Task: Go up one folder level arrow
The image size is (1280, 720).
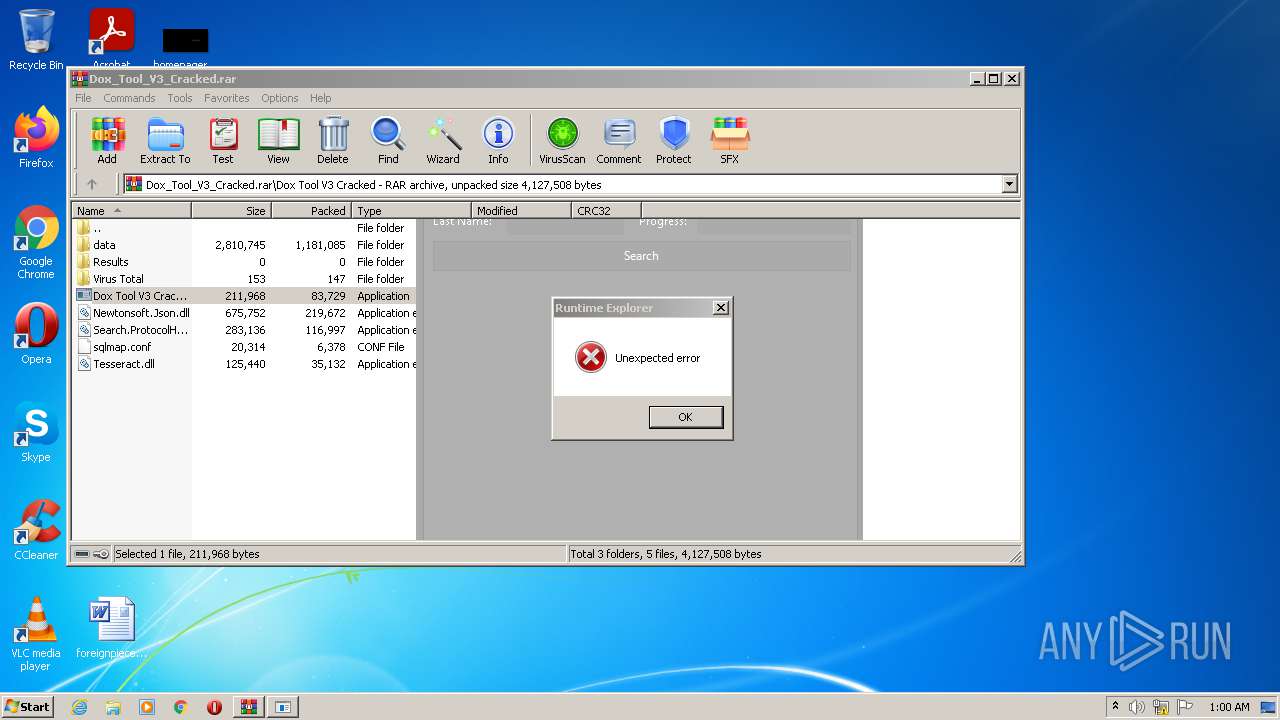Action: click(x=92, y=184)
